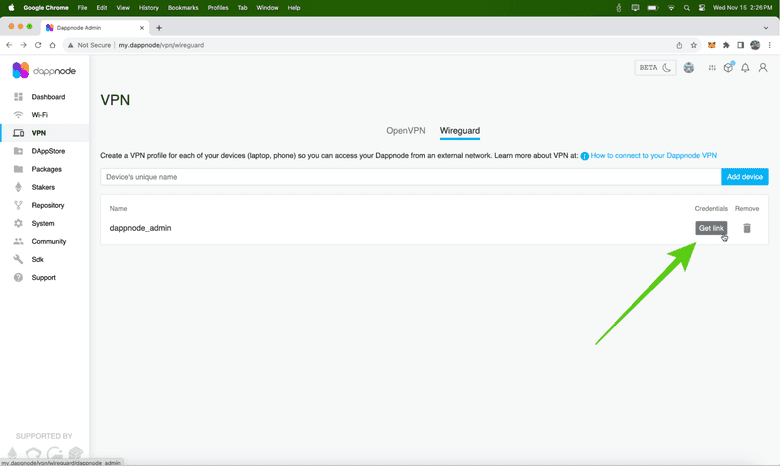Image resolution: width=780 pixels, height=466 pixels.
Task: Delete the dappnode_admin device via trash icon
Action: coord(746,228)
